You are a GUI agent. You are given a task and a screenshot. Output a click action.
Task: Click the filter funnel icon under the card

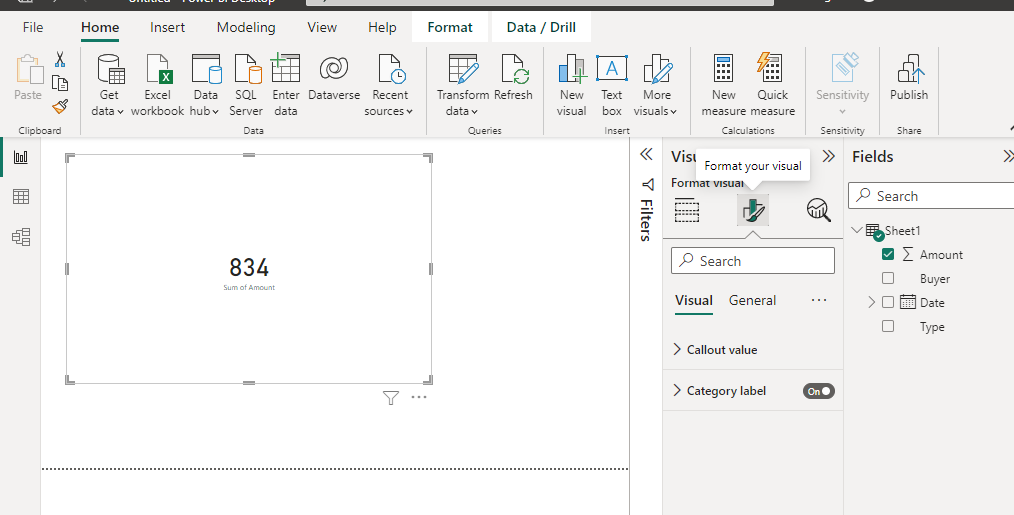pos(390,398)
